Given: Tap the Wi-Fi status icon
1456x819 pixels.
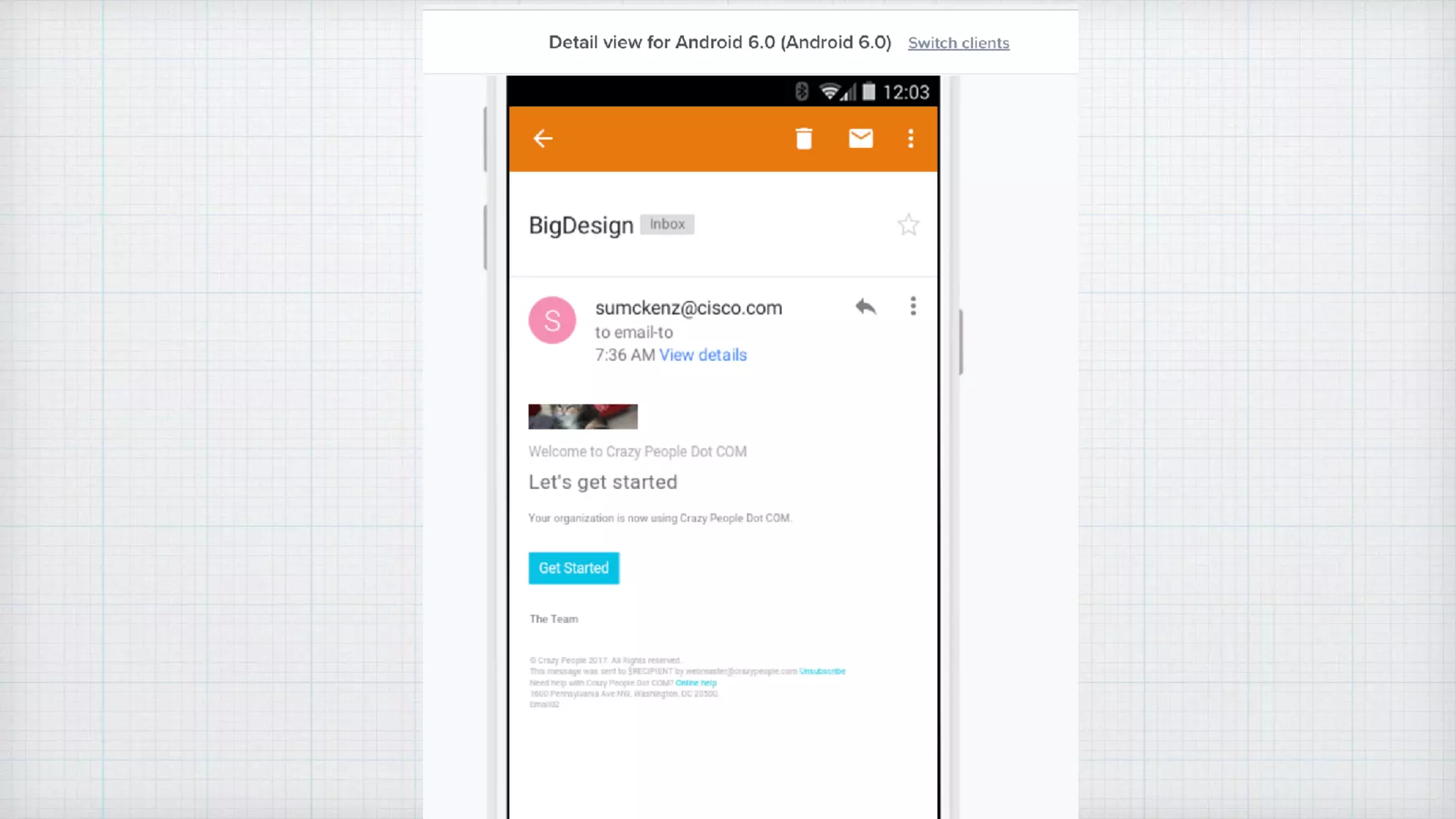Looking at the screenshot, I should coord(829,92).
